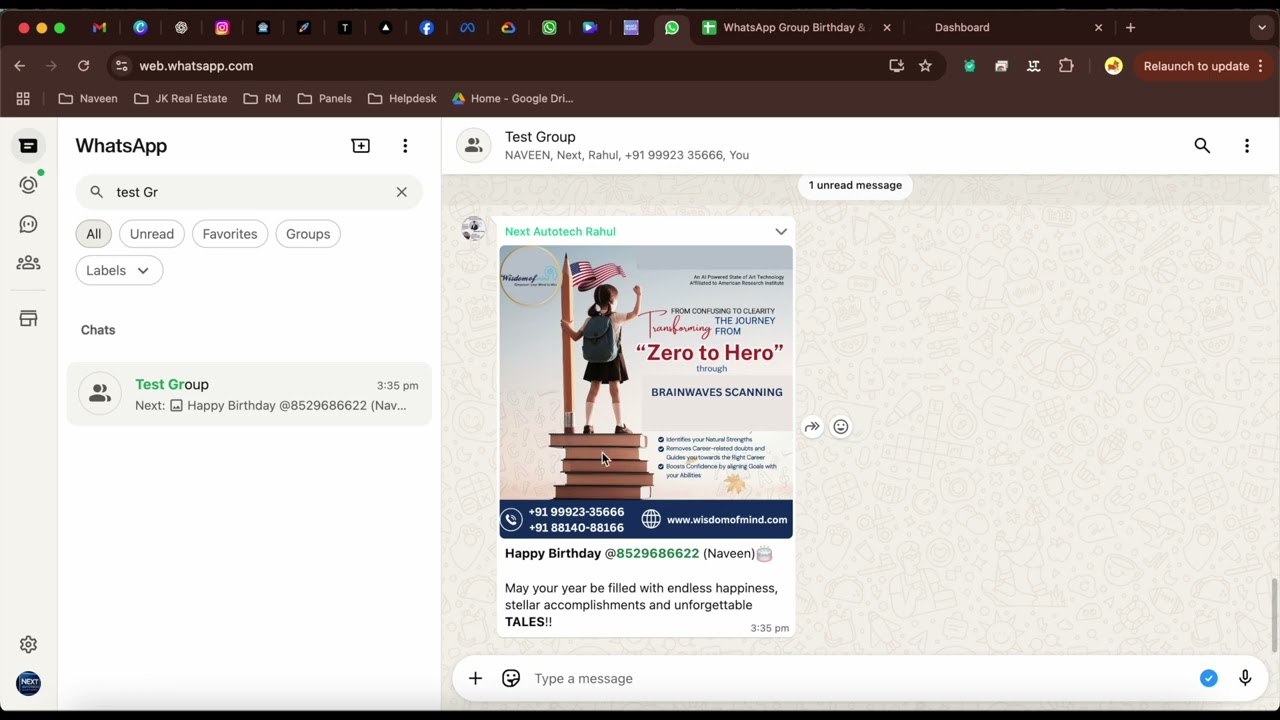Screen dimensions: 1280x720
Task: Click the @8529686622 mention
Action: coord(652,553)
